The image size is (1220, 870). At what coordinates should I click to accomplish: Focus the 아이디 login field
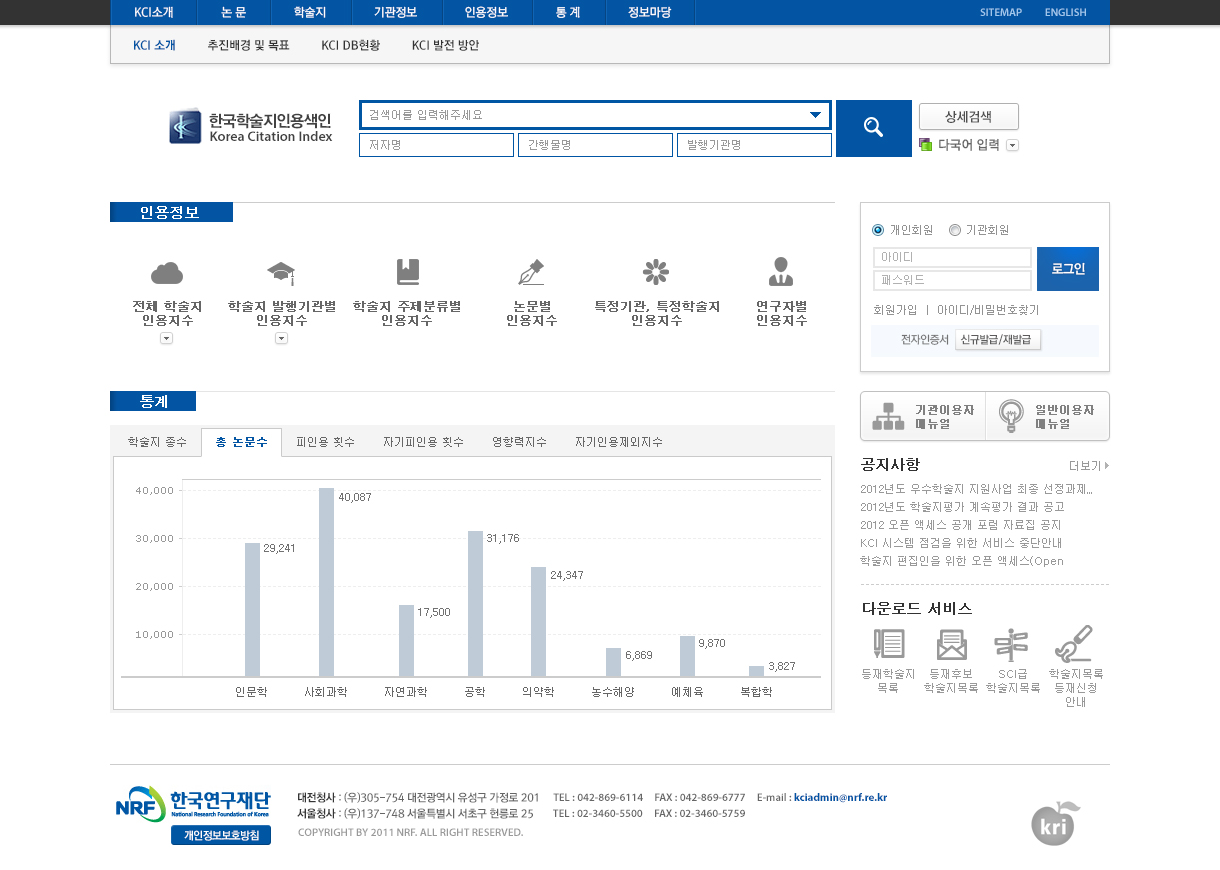coord(952,258)
